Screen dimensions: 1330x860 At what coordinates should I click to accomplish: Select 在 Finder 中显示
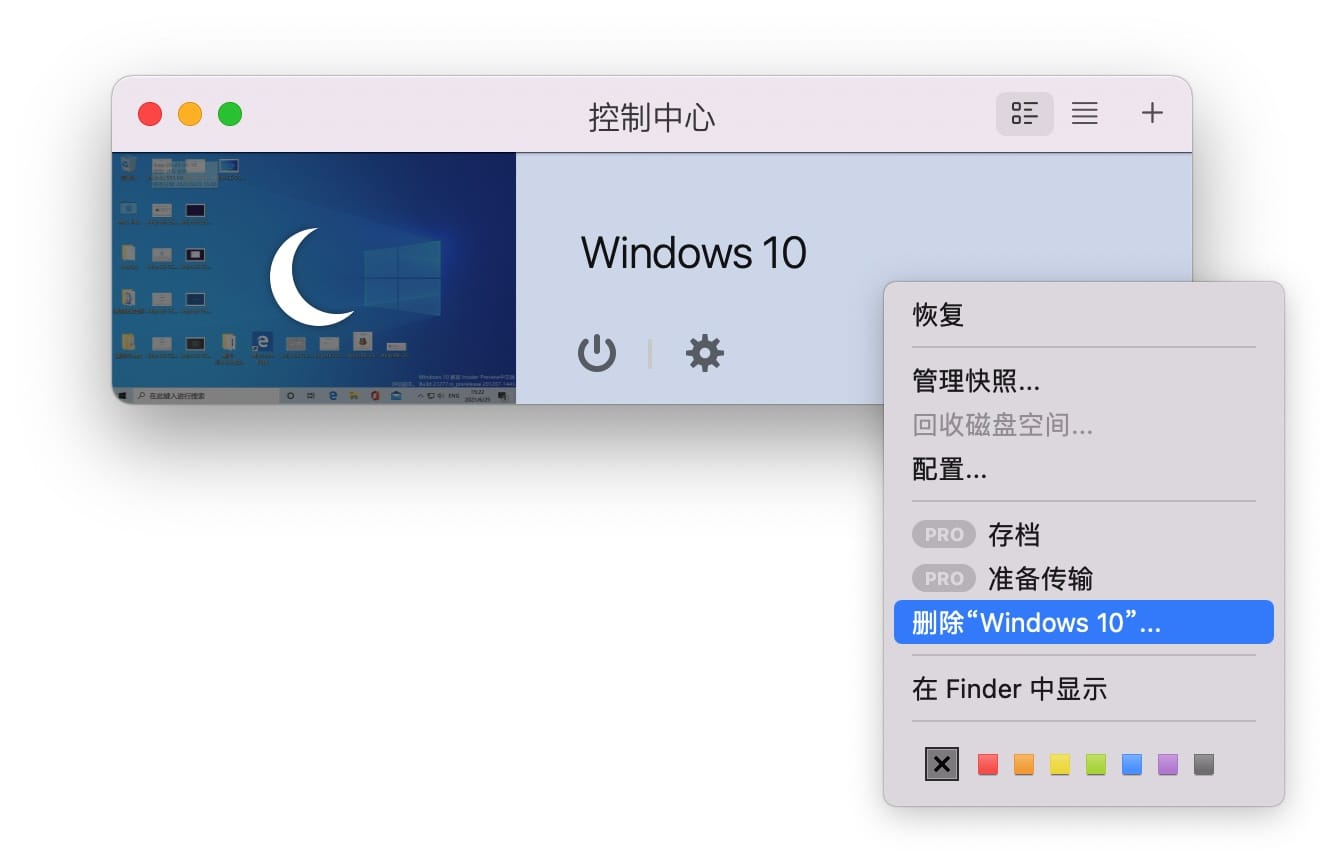(x=1009, y=689)
